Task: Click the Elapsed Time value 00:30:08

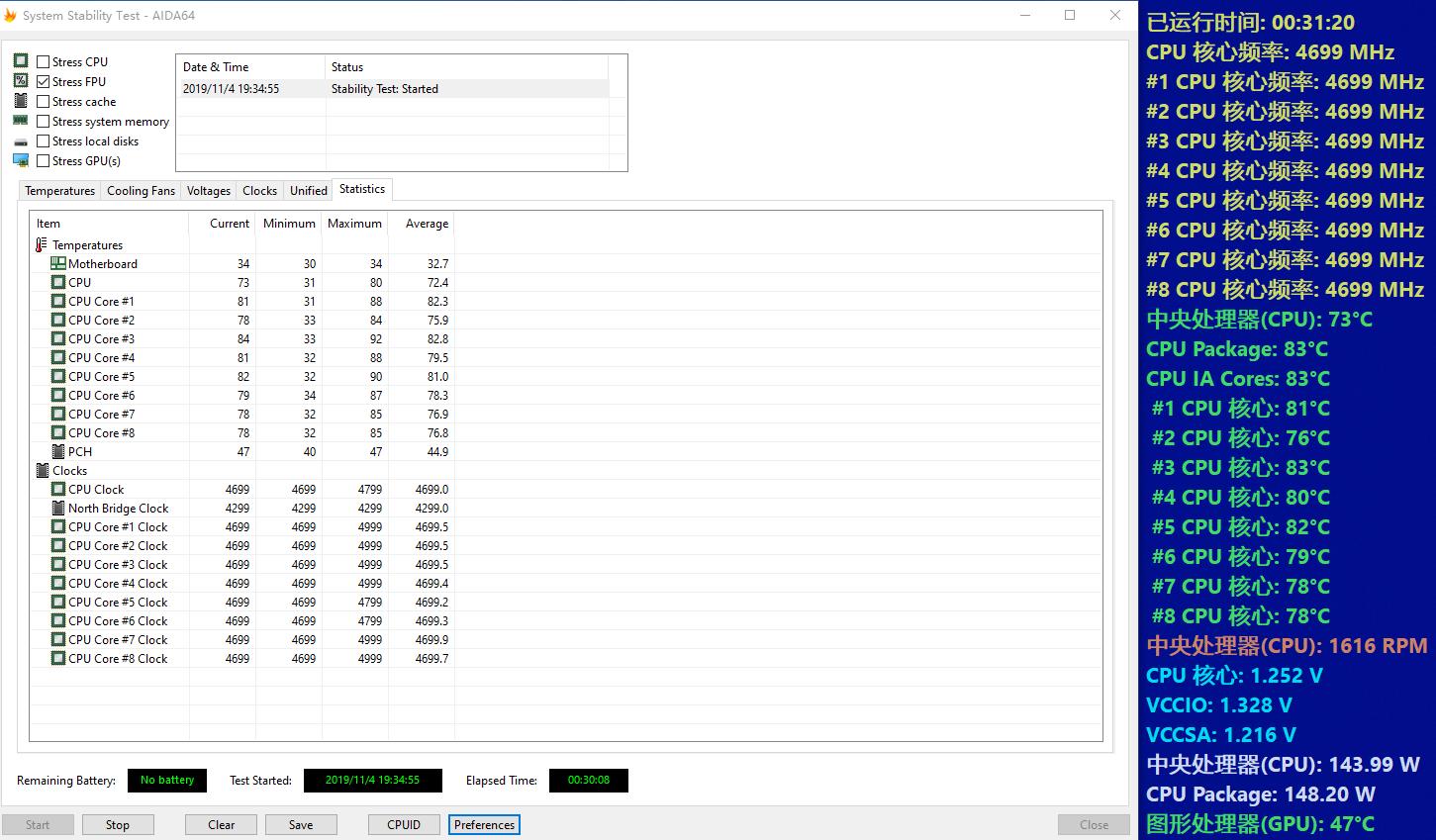Action: point(589,781)
